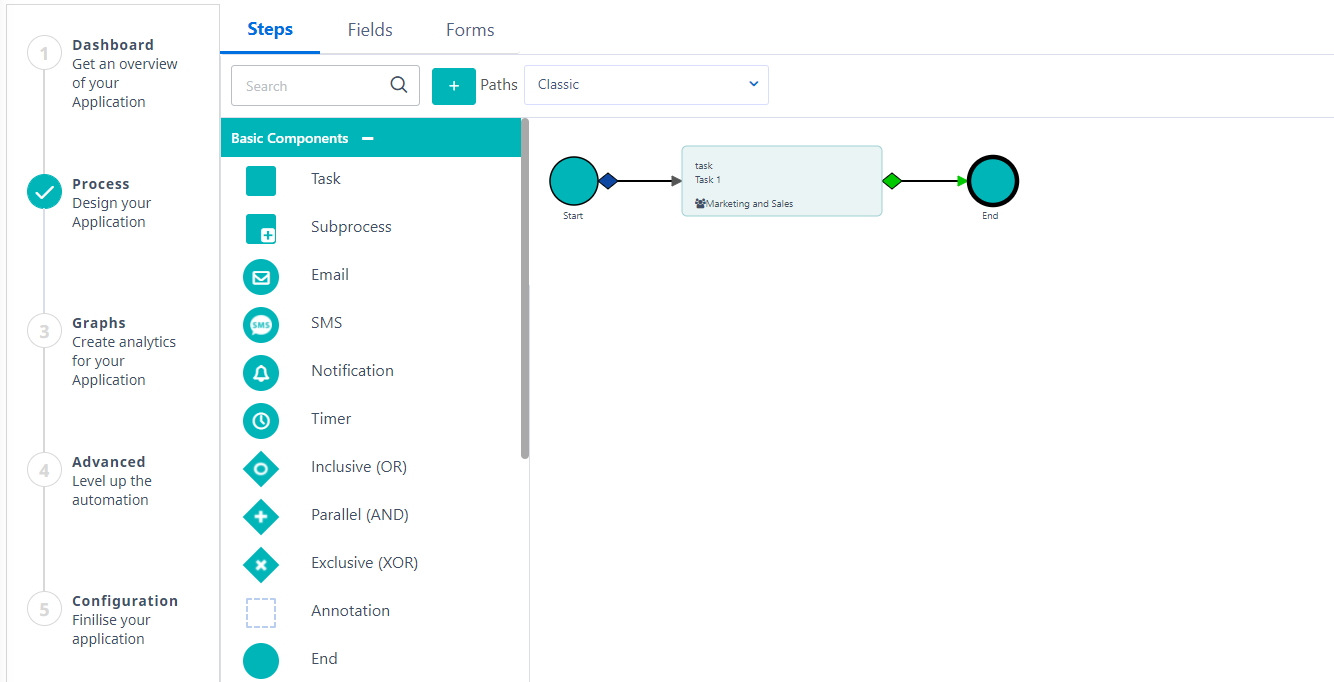Image resolution: width=1334 pixels, height=682 pixels.
Task: Click the Inclusive (OR) gateway icon
Action: point(261,469)
